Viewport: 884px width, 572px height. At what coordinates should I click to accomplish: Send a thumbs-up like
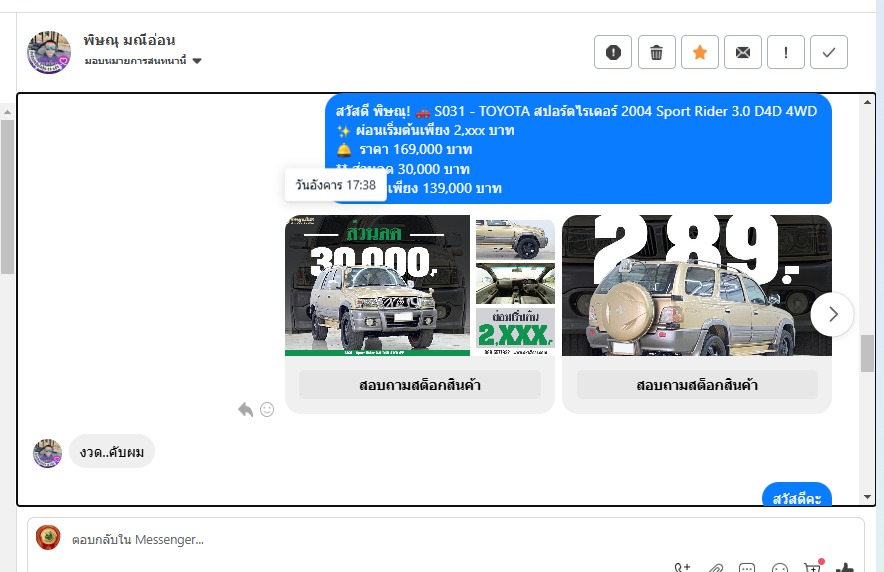844,567
